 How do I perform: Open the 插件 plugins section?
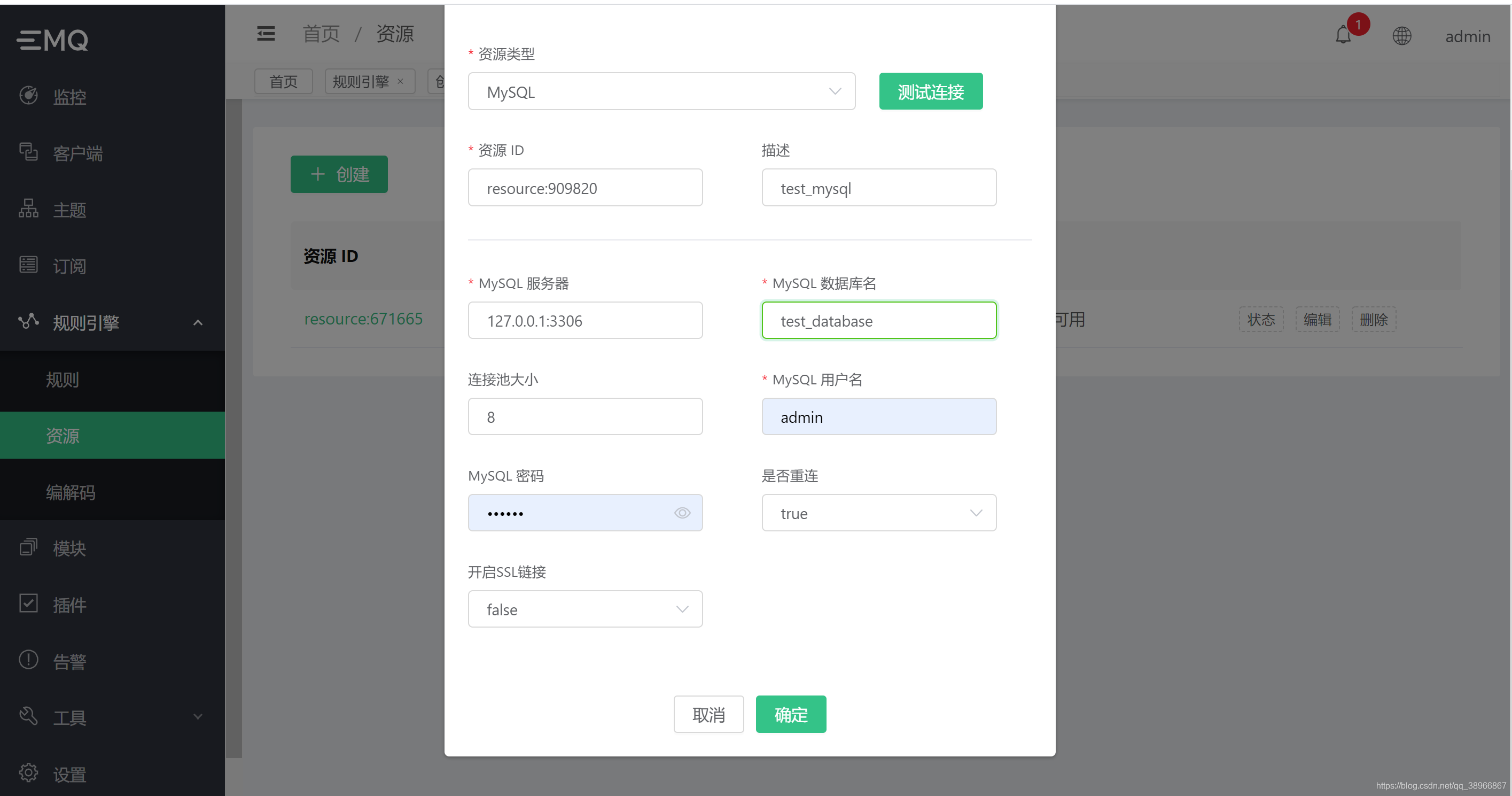click(x=69, y=605)
